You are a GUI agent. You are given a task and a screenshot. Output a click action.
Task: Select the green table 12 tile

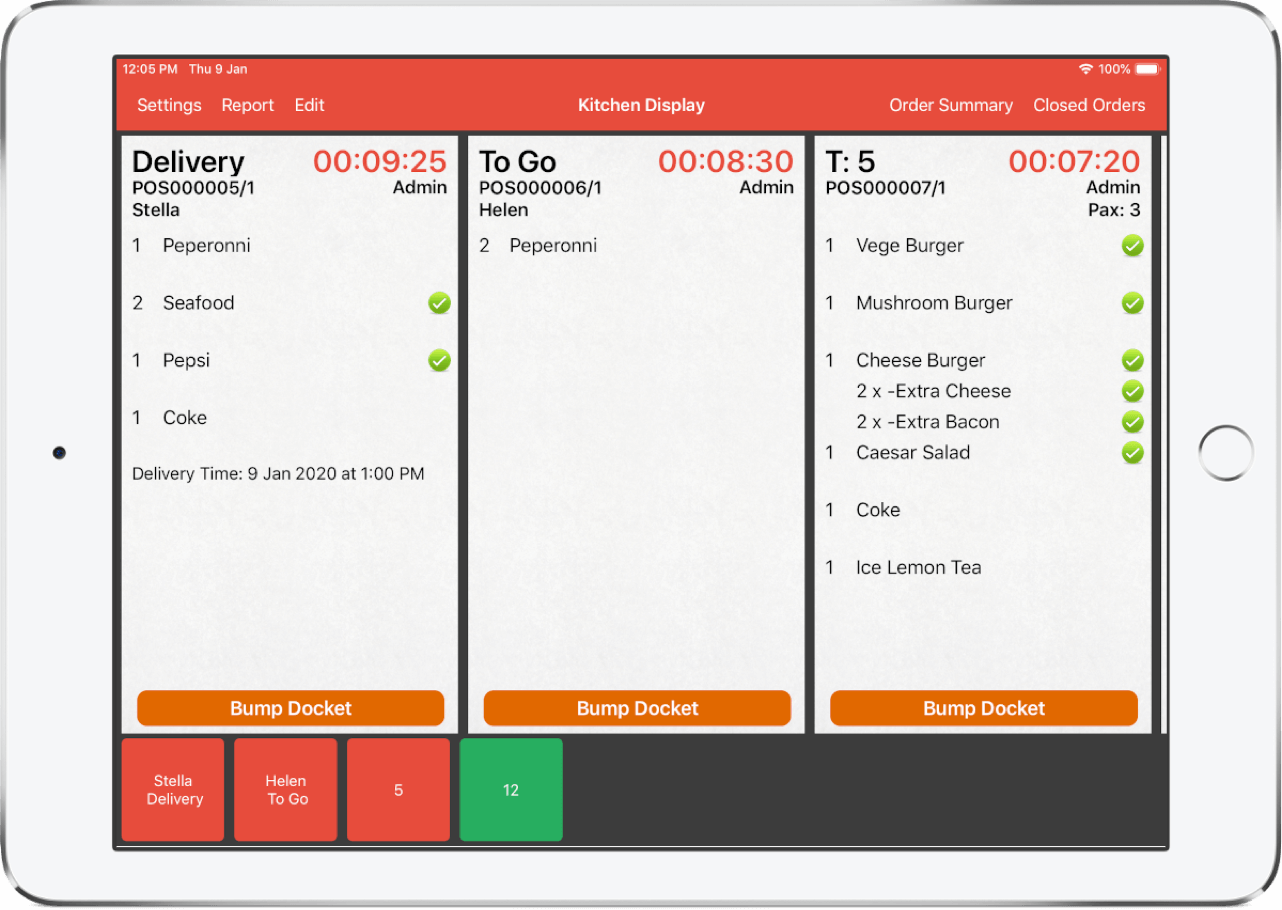(511, 790)
